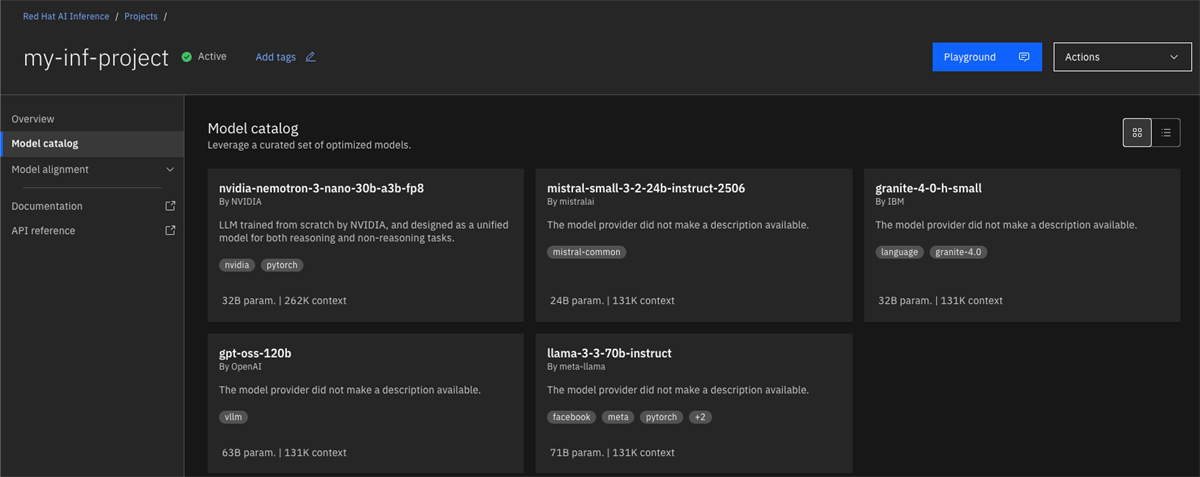Click the granite-4.0 tag chip

point(958,252)
